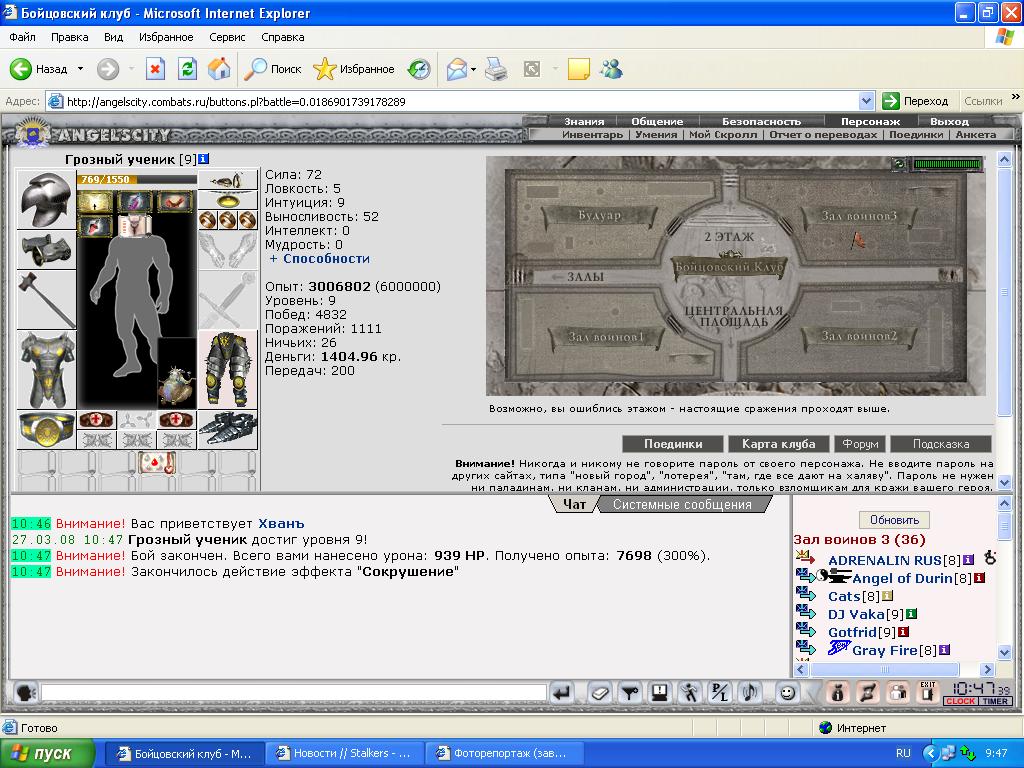This screenshot has width=1024, height=768.
Task: Open the Файл menu
Action: [22, 37]
